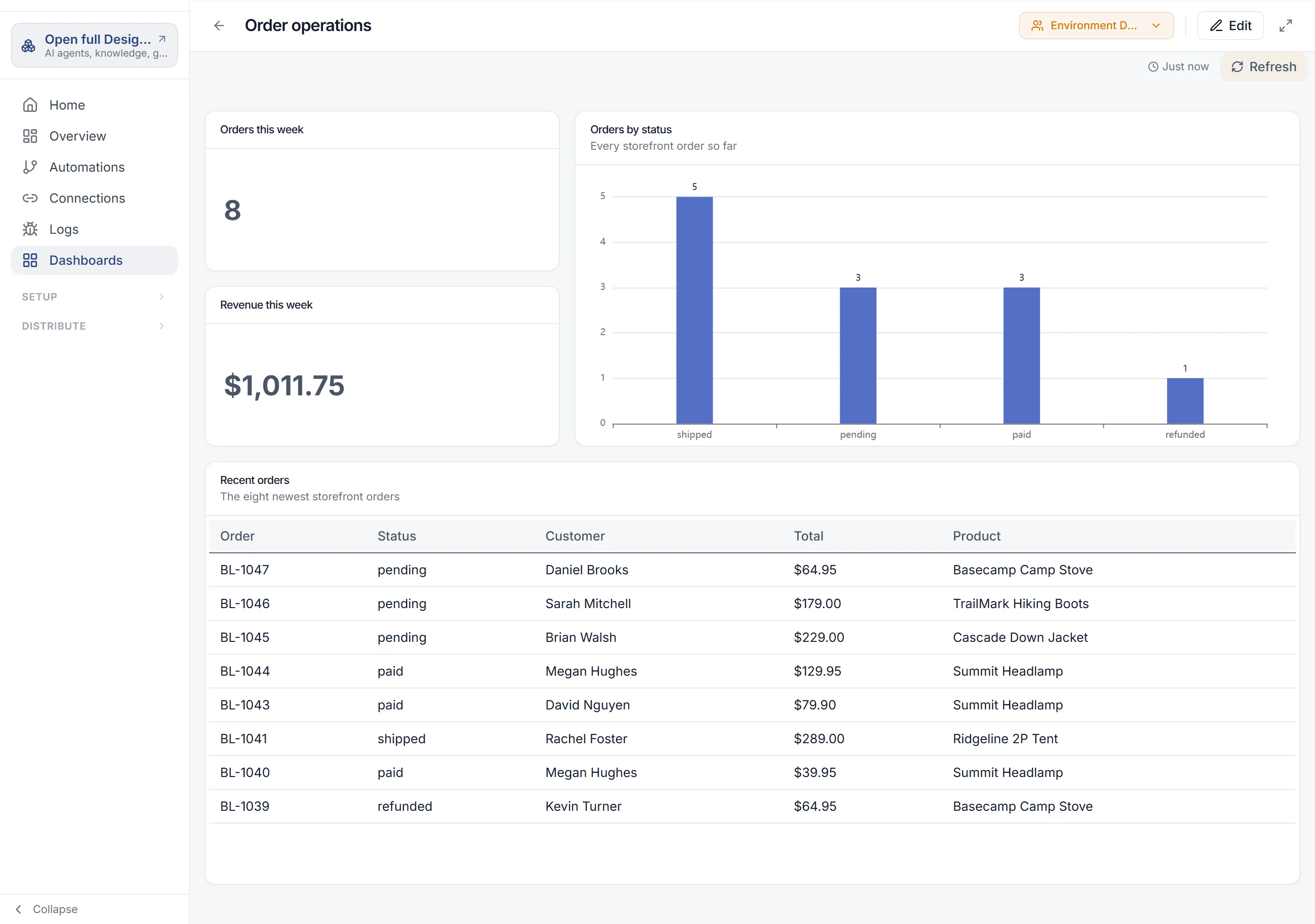
Task: Open Automations from the sidebar
Action: (x=94, y=167)
